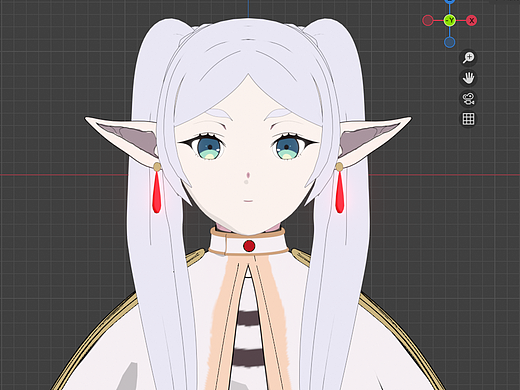Click the green -Y axis gizmo circle
The image size is (520, 390).
tap(450, 21)
